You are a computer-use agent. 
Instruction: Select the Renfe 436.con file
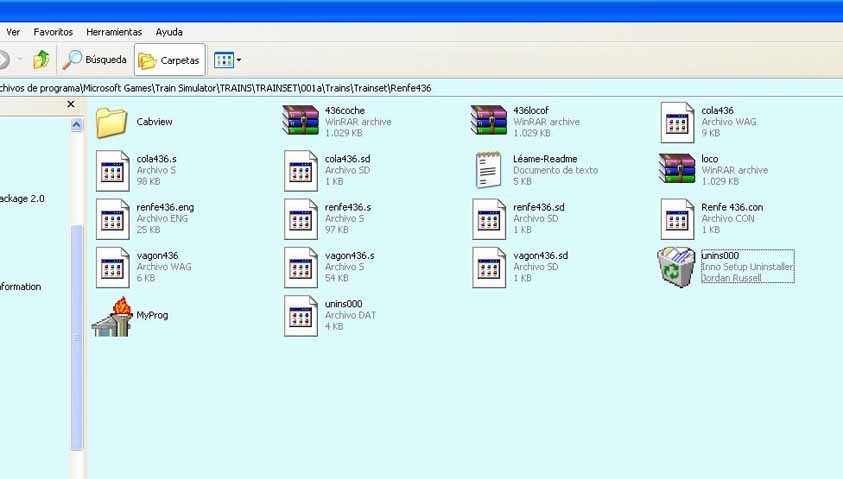(x=677, y=219)
